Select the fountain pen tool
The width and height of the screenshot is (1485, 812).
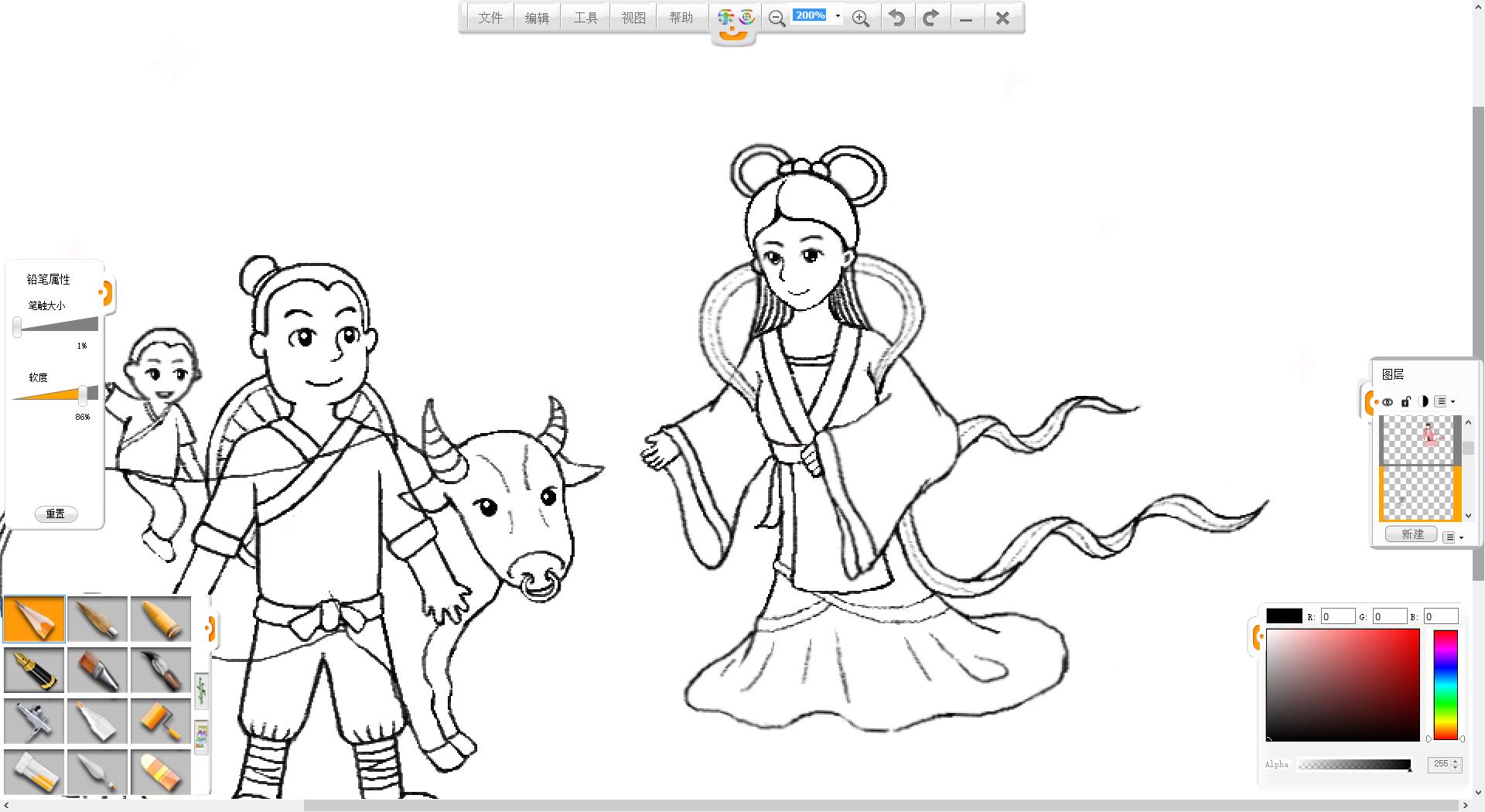34,670
